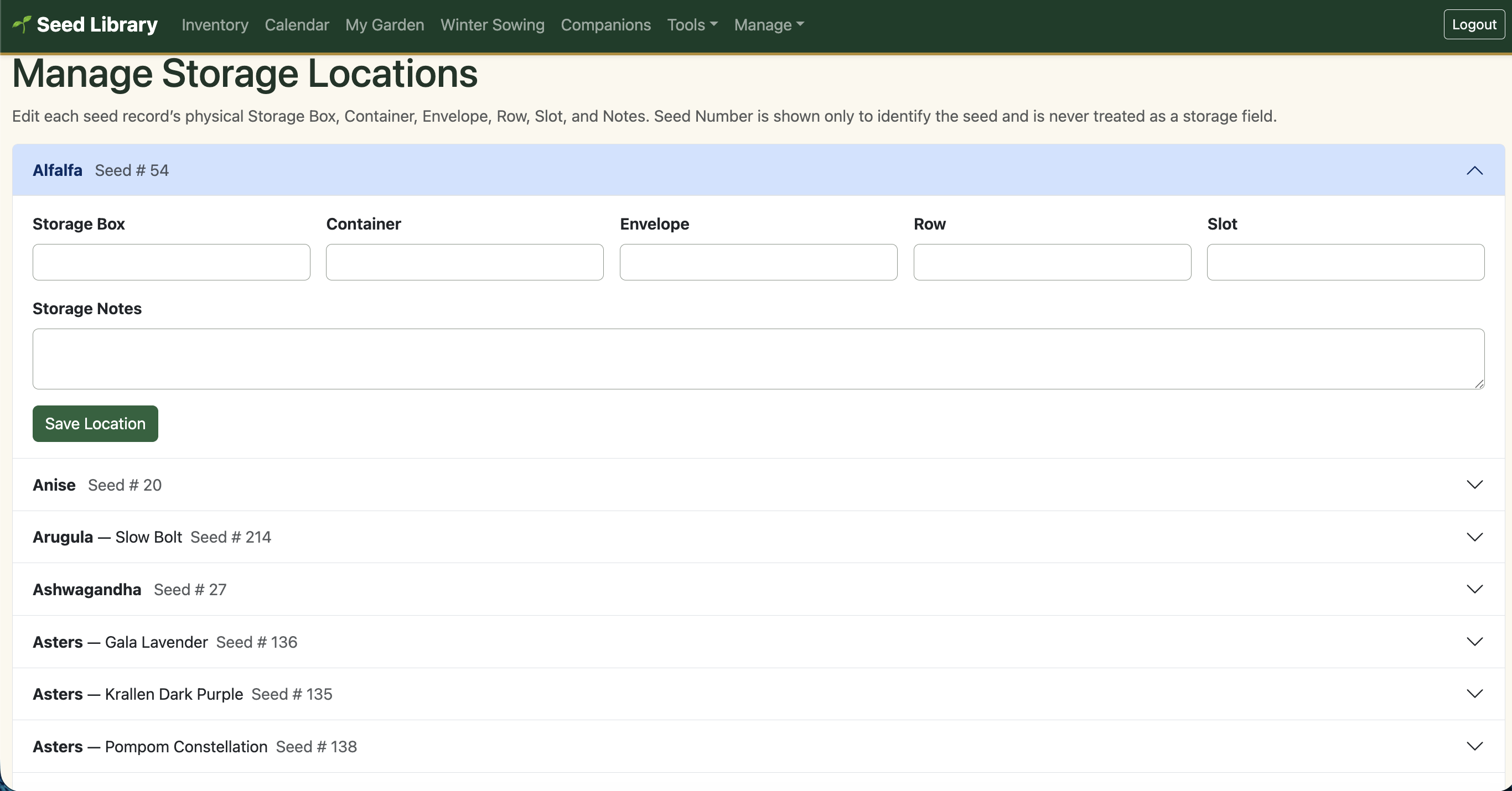The height and width of the screenshot is (791, 1512).
Task: Open the Seed Library home link
Action: point(85,25)
